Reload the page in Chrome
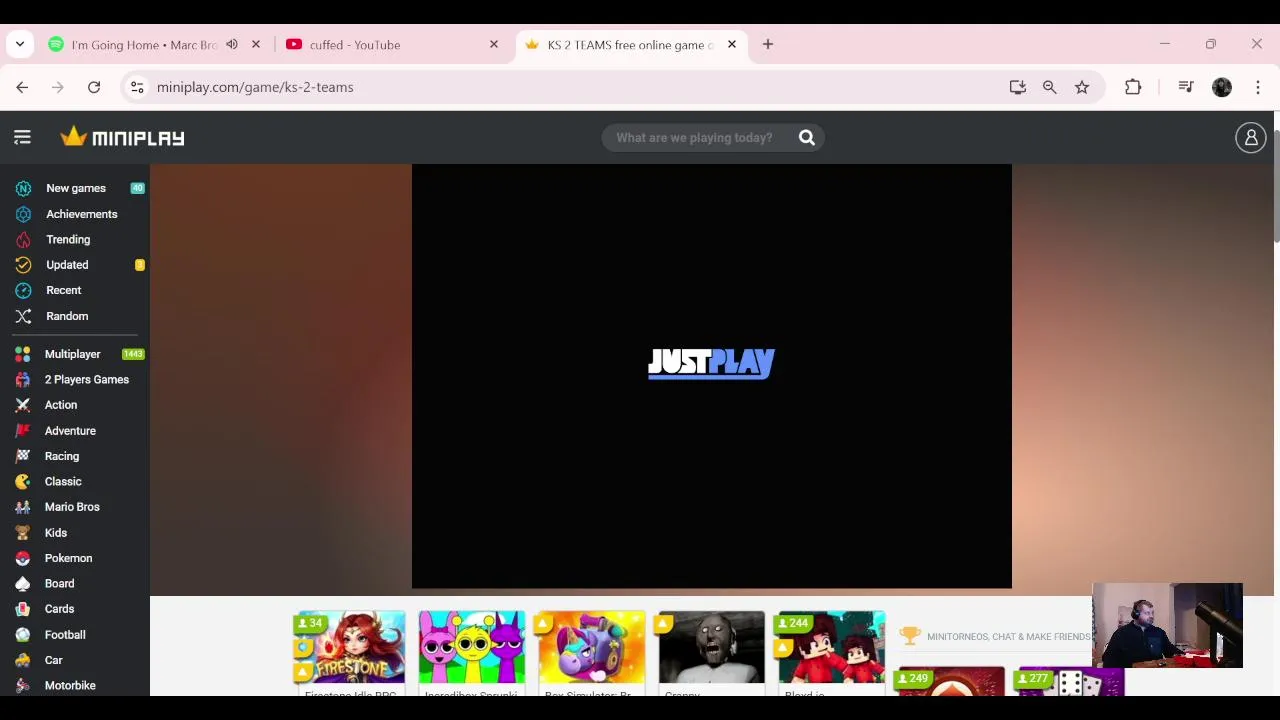1280x720 pixels. [94, 87]
